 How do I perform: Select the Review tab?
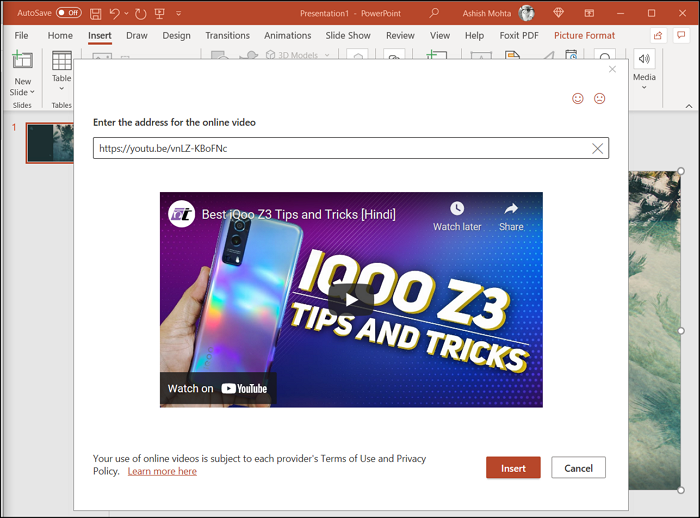click(x=400, y=35)
